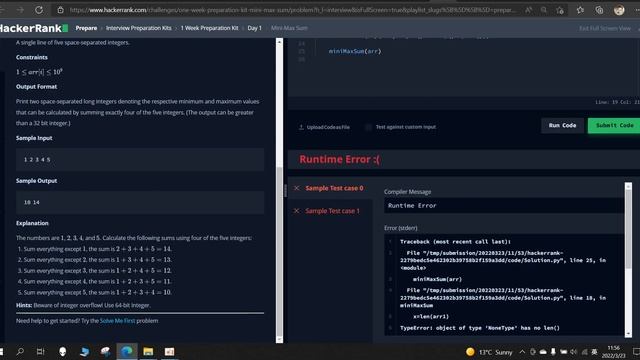
Task: Click the 'Output Format' heading
Action: pos(36,87)
